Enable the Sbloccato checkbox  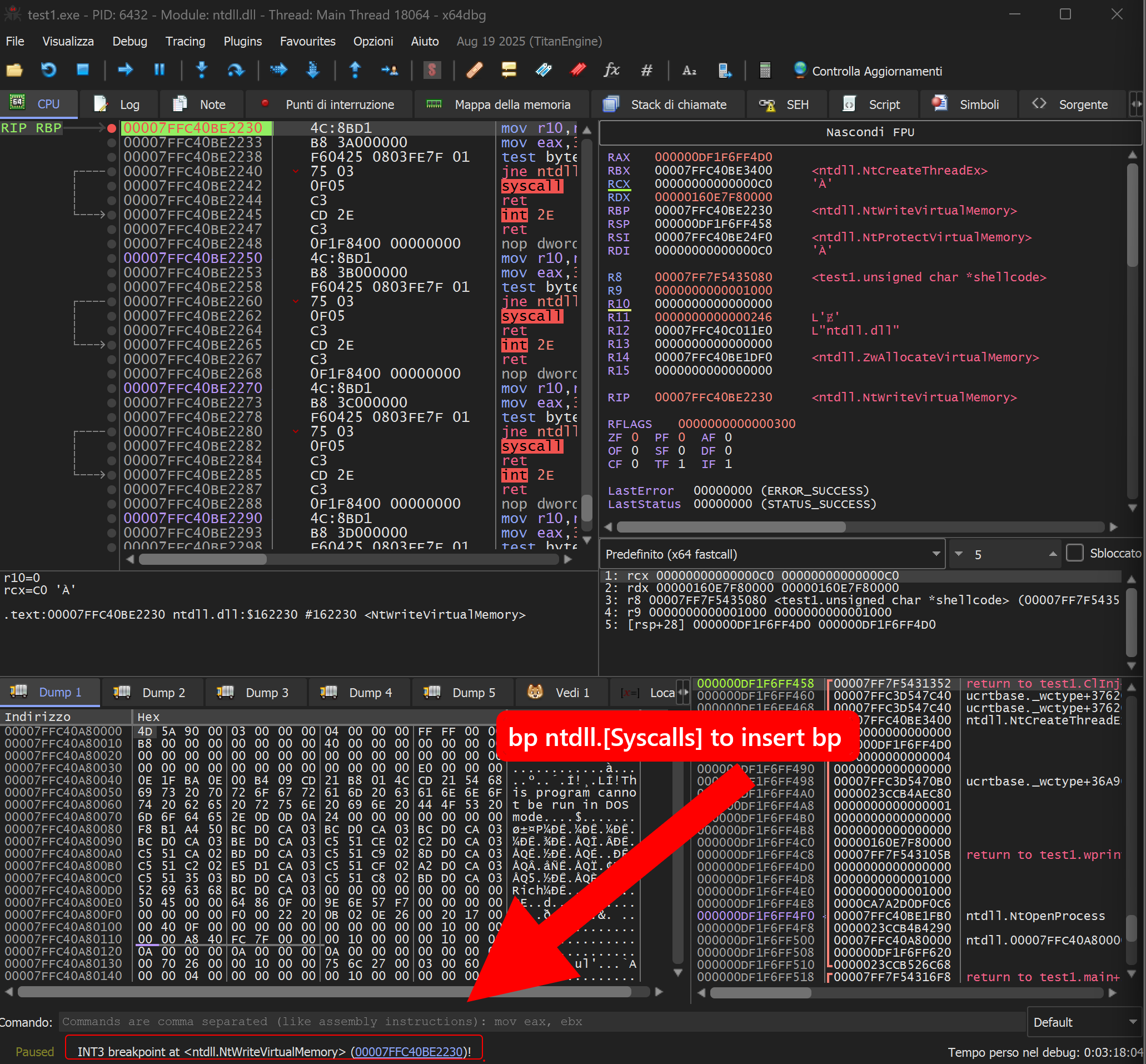pyautogui.click(x=1076, y=553)
